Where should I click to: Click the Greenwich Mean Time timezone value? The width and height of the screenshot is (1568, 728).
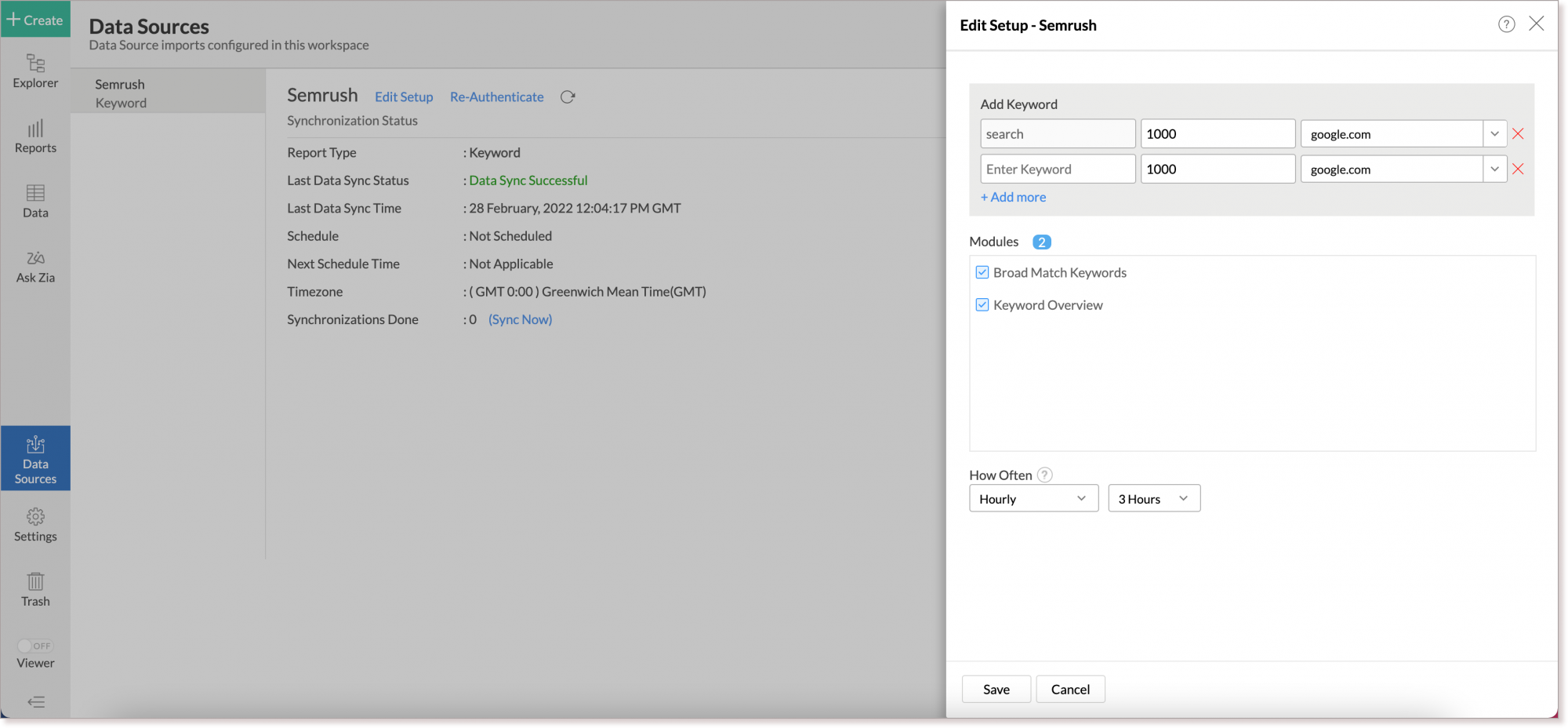(587, 292)
